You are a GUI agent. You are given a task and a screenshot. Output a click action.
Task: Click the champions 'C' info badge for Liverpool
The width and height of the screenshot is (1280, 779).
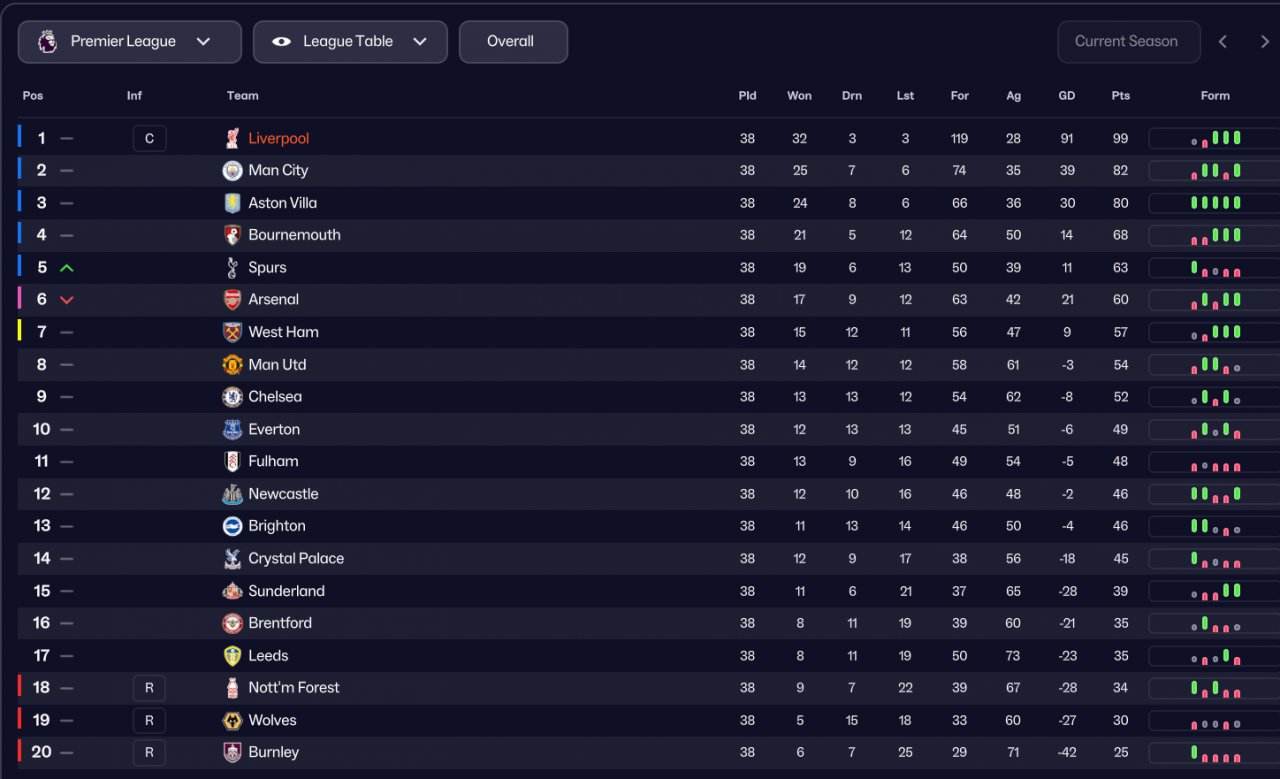pos(149,139)
